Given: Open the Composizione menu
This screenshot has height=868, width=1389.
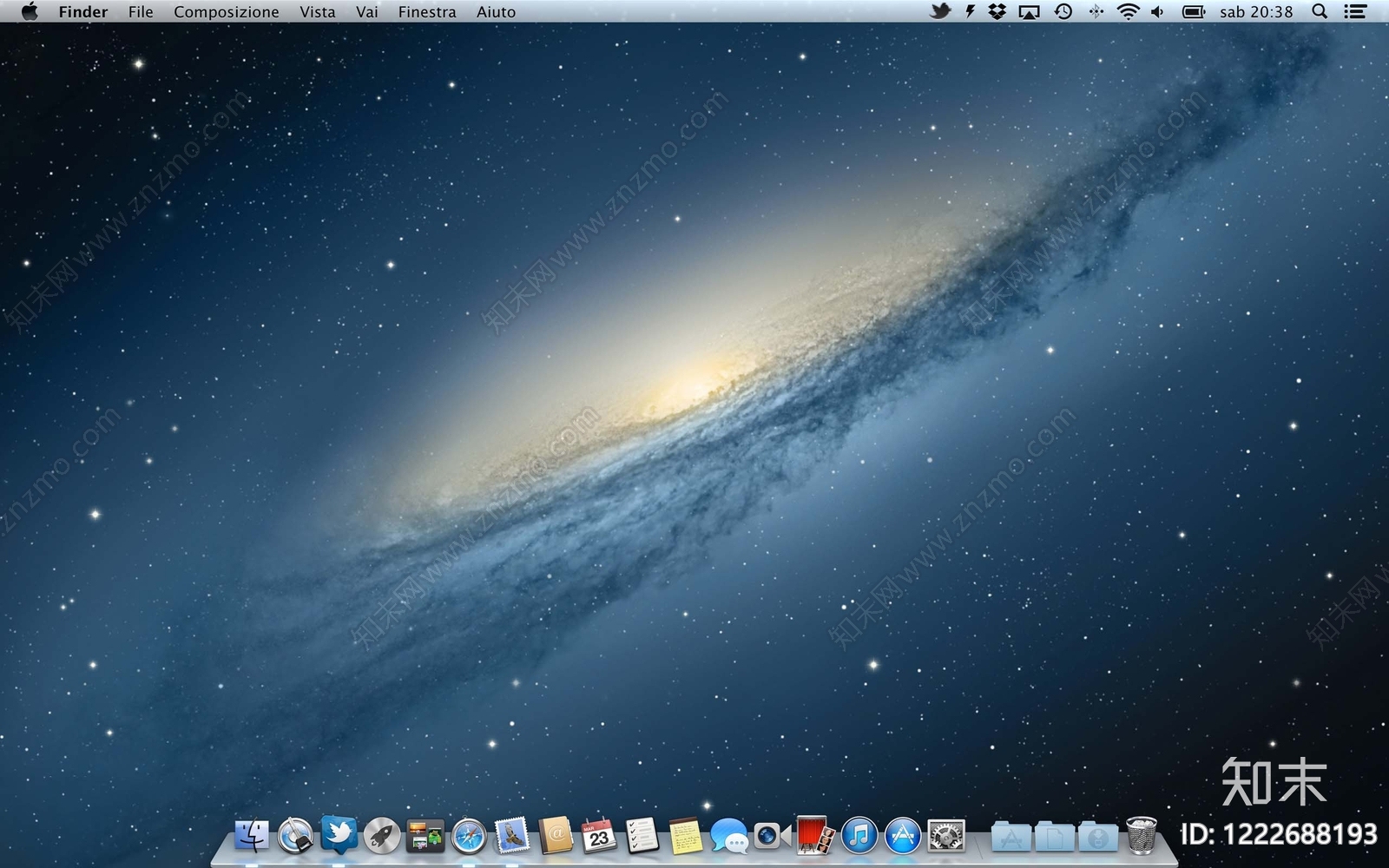Looking at the screenshot, I should click(x=227, y=12).
